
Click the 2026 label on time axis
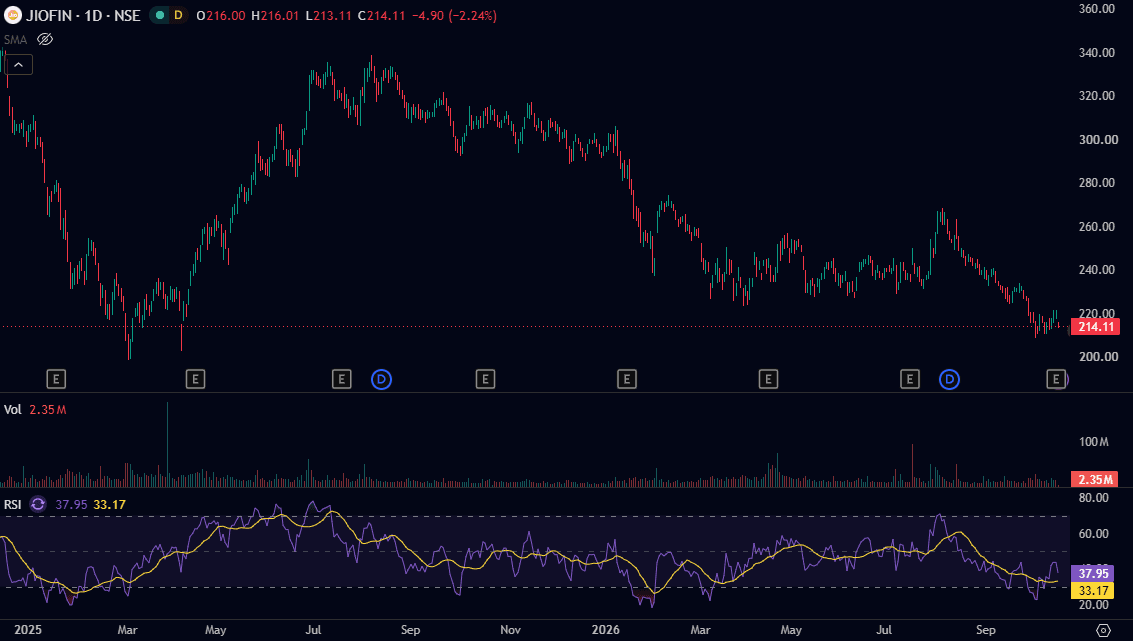click(x=606, y=629)
